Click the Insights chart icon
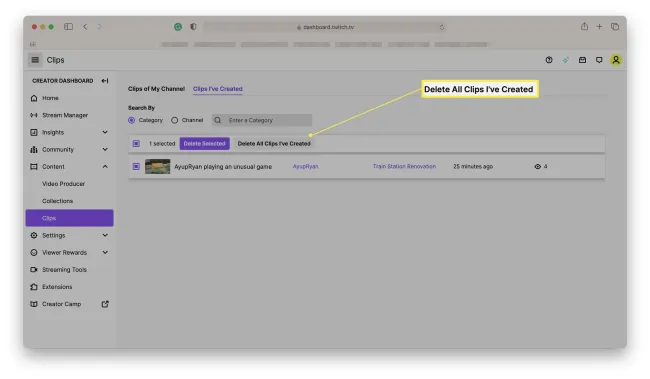Viewport: 650px width, 379px height. click(x=34, y=132)
